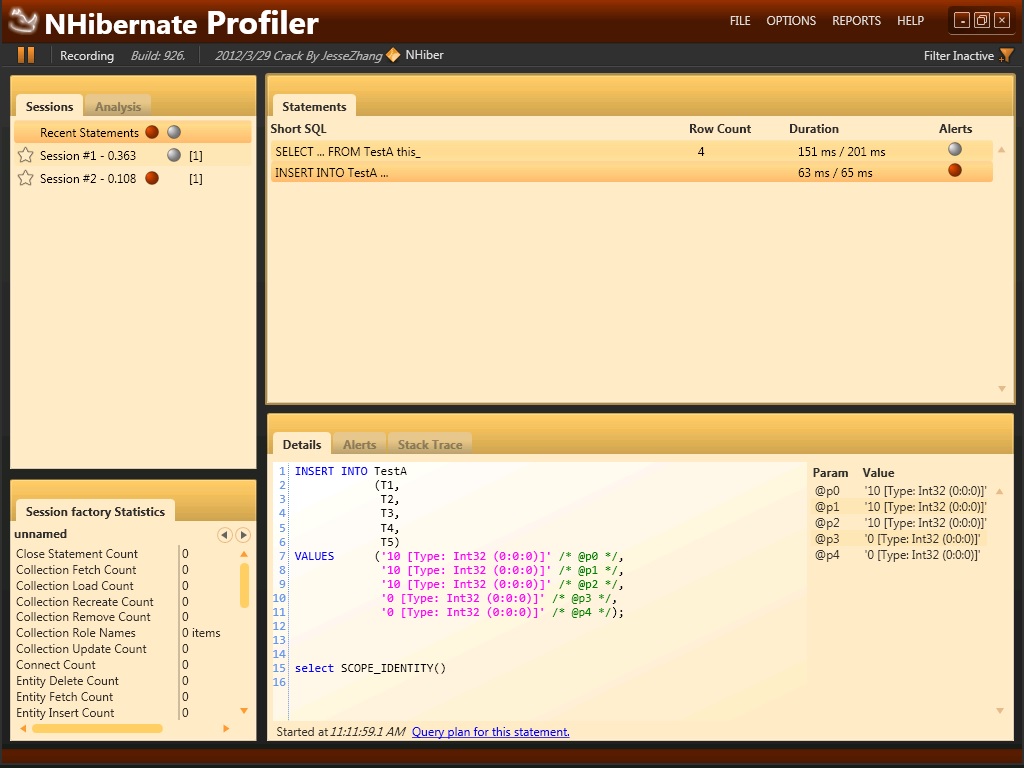Open the Stack Trace tab
Screen dimensions: 1024x768
[x=430, y=445]
